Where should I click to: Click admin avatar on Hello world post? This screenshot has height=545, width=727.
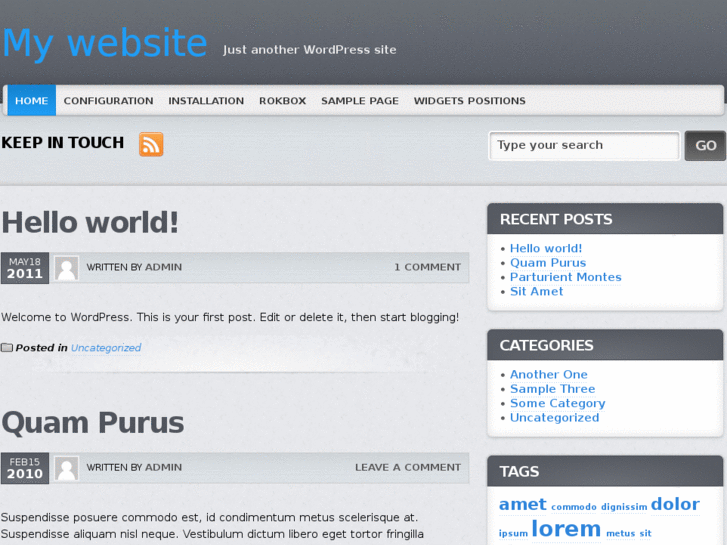tap(66, 268)
